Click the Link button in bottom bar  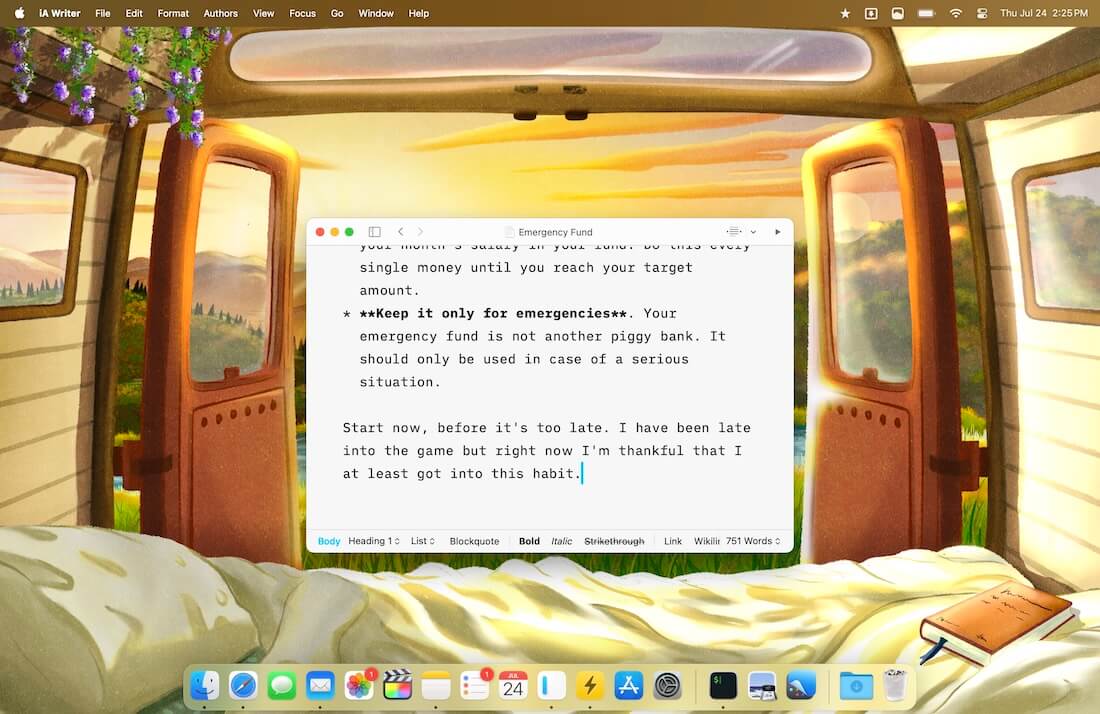coord(673,541)
